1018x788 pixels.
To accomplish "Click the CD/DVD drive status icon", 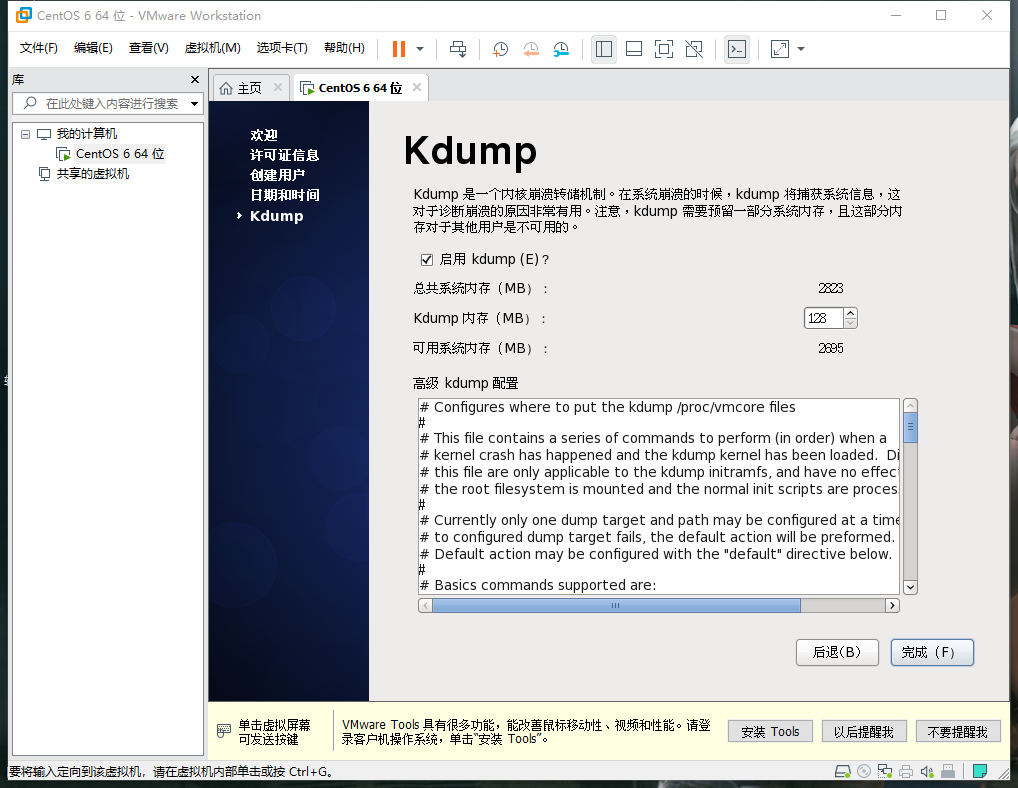I will click(x=863, y=771).
